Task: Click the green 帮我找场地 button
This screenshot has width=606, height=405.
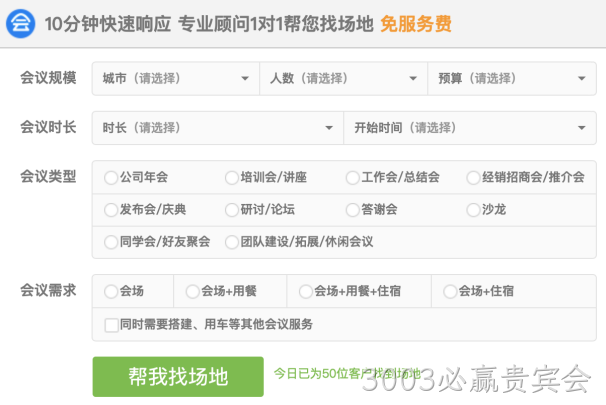Action: click(x=178, y=377)
